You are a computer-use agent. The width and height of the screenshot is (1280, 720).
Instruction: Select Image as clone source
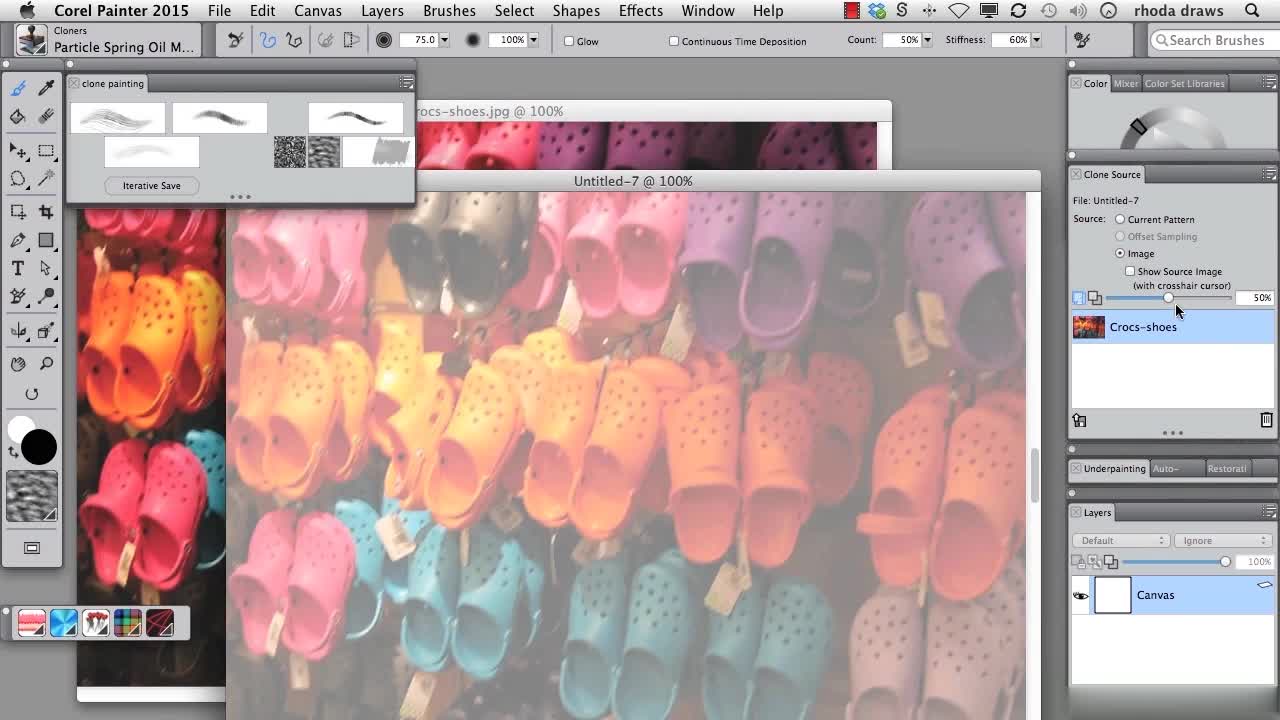coord(1120,253)
